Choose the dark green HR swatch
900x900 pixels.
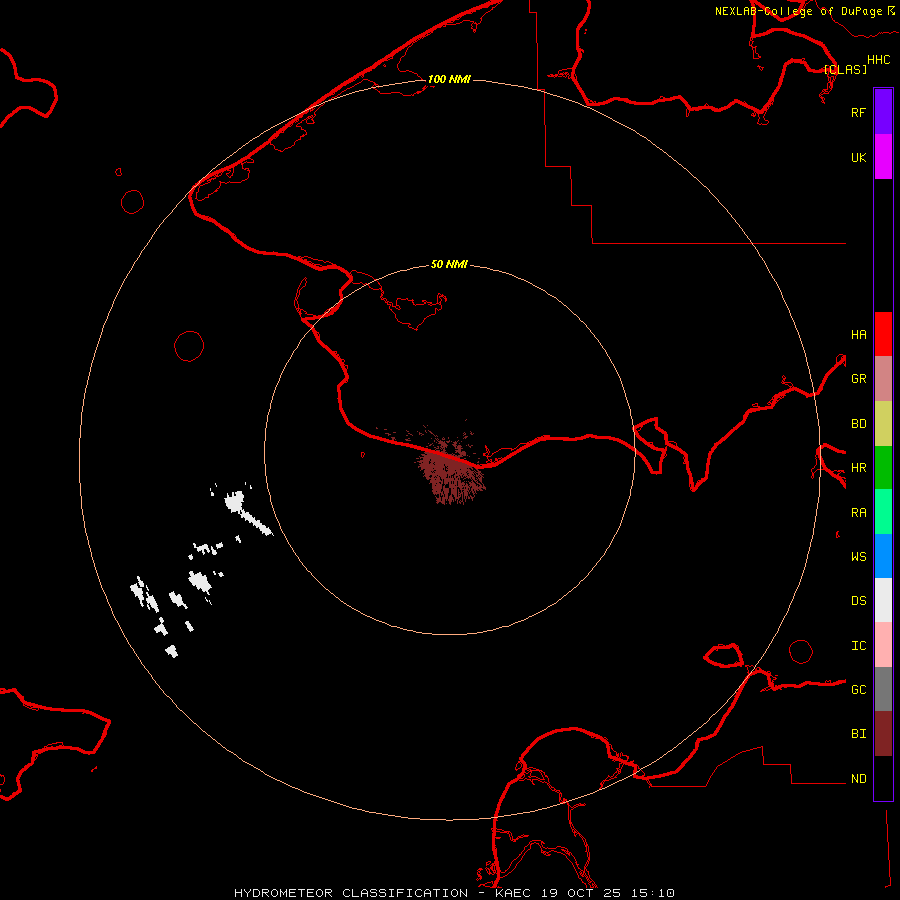point(883,468)
